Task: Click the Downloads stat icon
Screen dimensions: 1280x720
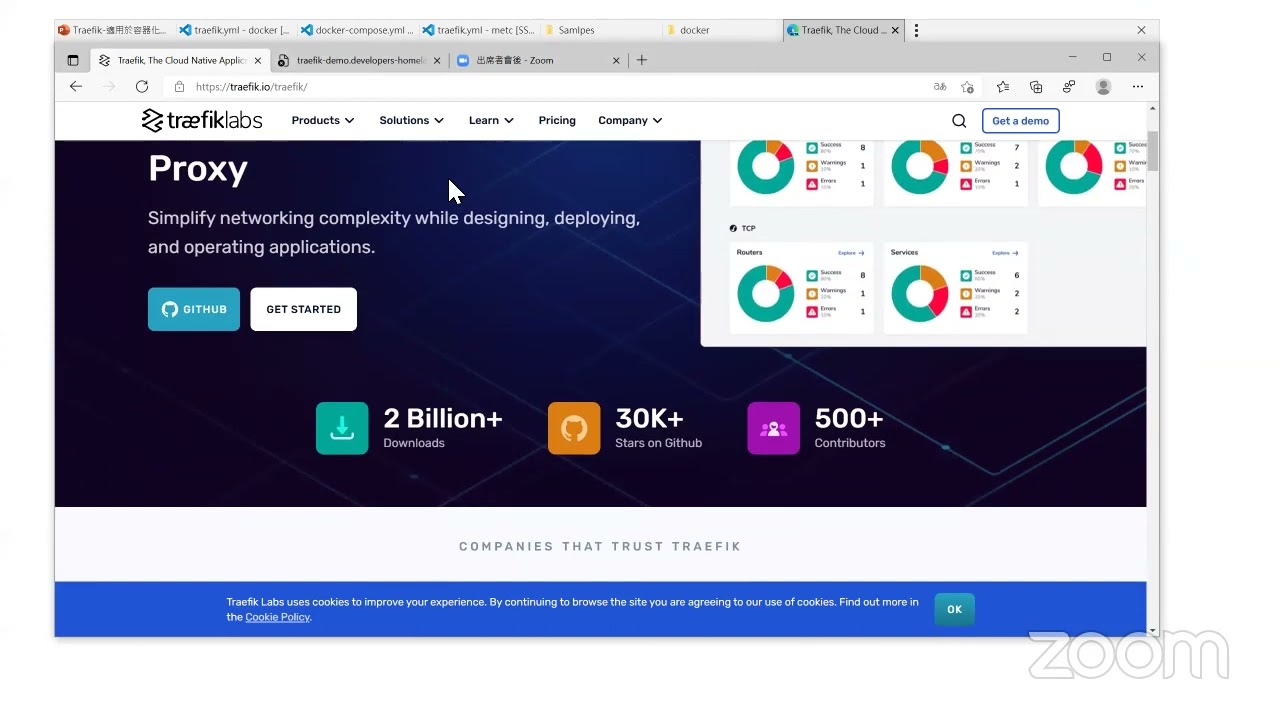Action: pos(342,428)
